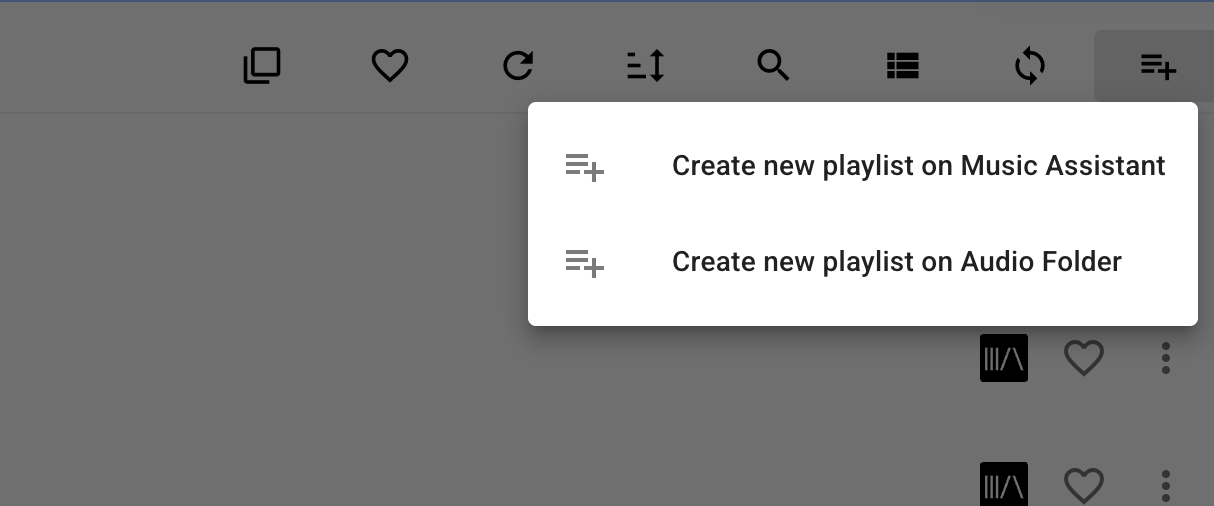Toggle list view layout icon
The width and height of the screenshot is (1214, 506).
902,66
